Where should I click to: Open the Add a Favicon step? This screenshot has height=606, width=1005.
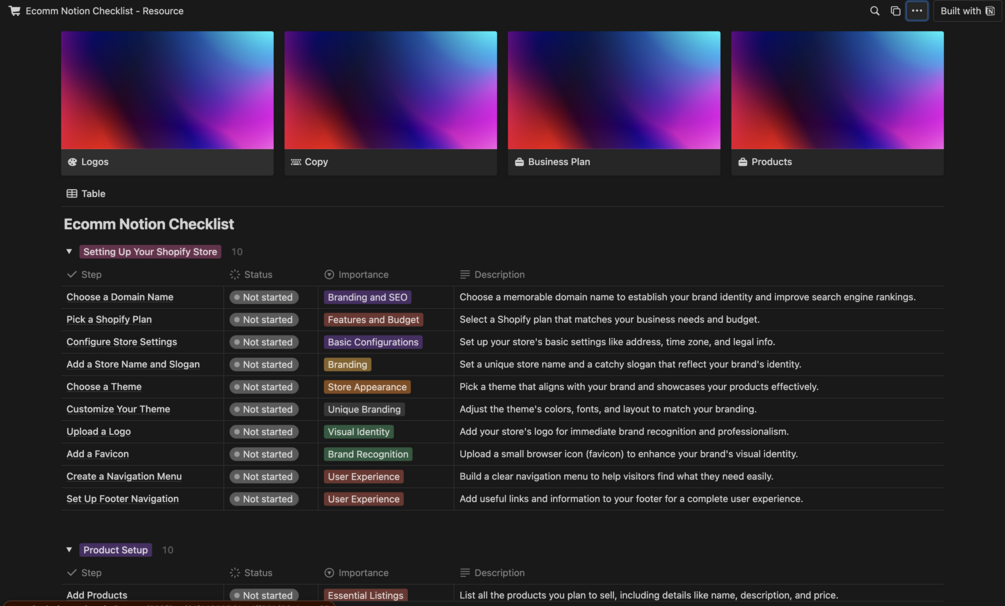[x=97, y=454]
